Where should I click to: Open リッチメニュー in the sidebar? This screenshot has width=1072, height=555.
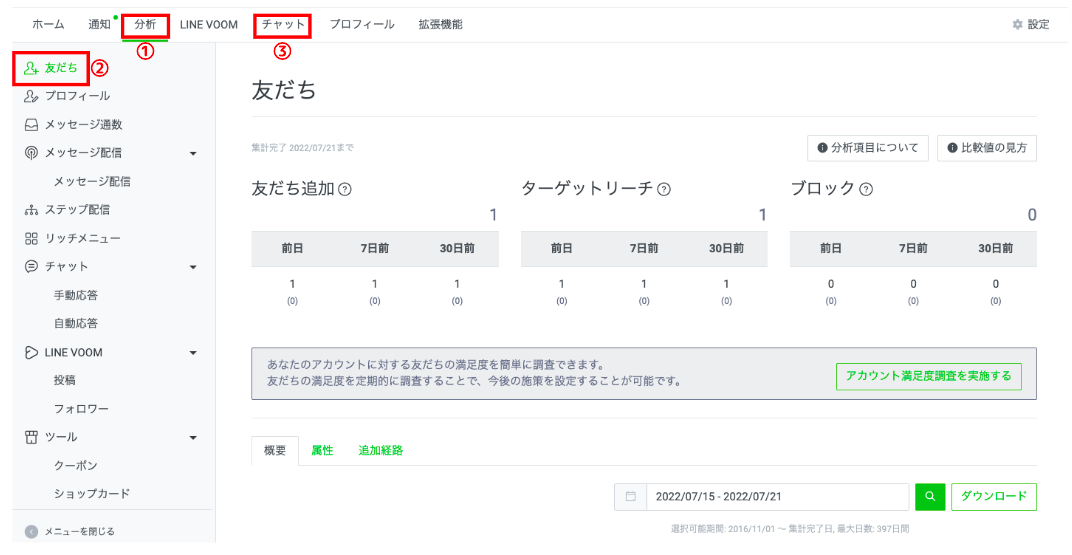click(82, 238)
